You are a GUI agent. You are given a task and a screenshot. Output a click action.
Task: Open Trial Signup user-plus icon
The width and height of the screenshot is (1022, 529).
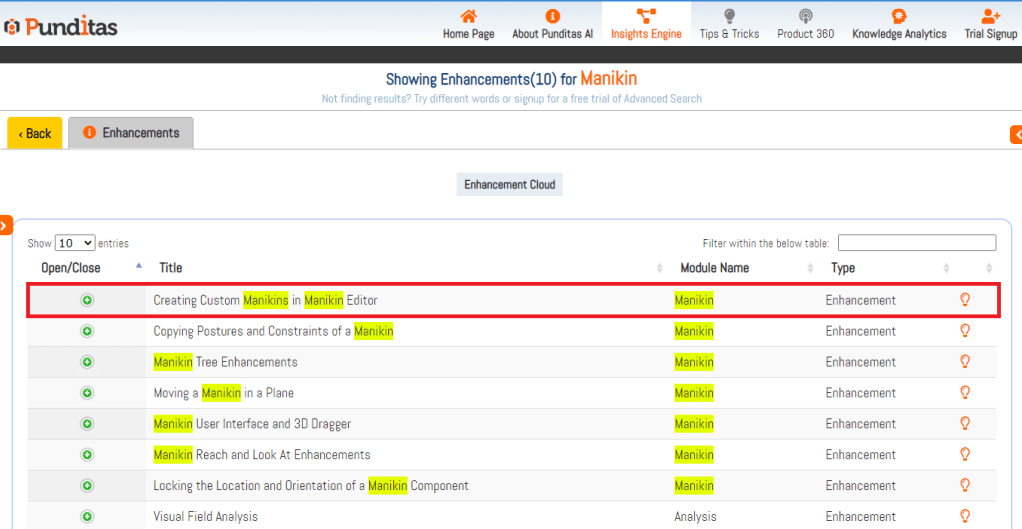990,16
